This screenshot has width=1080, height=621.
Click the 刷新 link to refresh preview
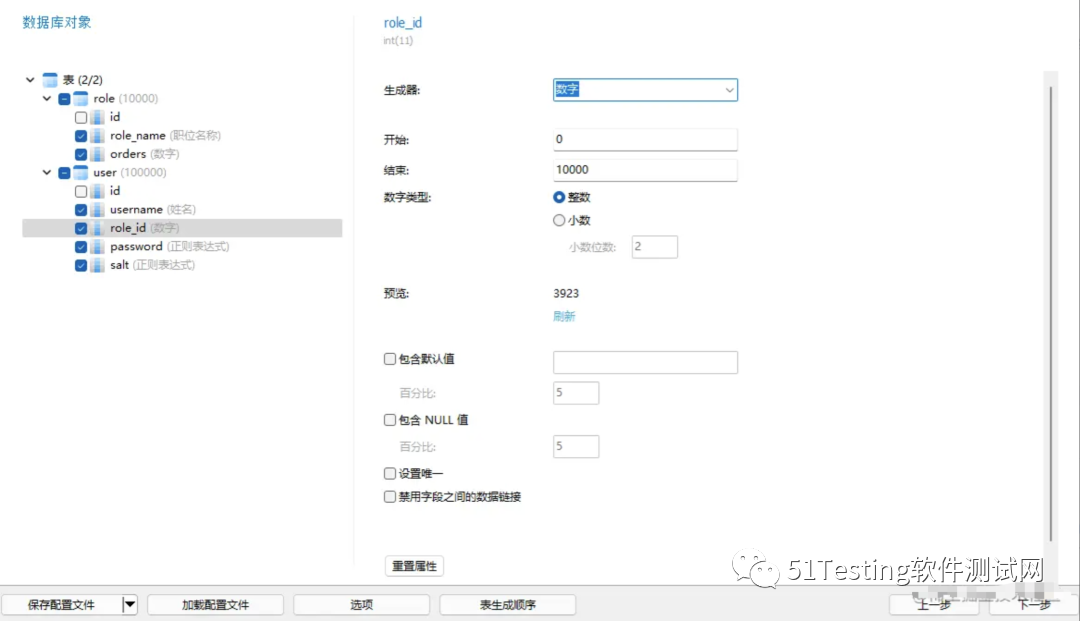pos(564,316)
